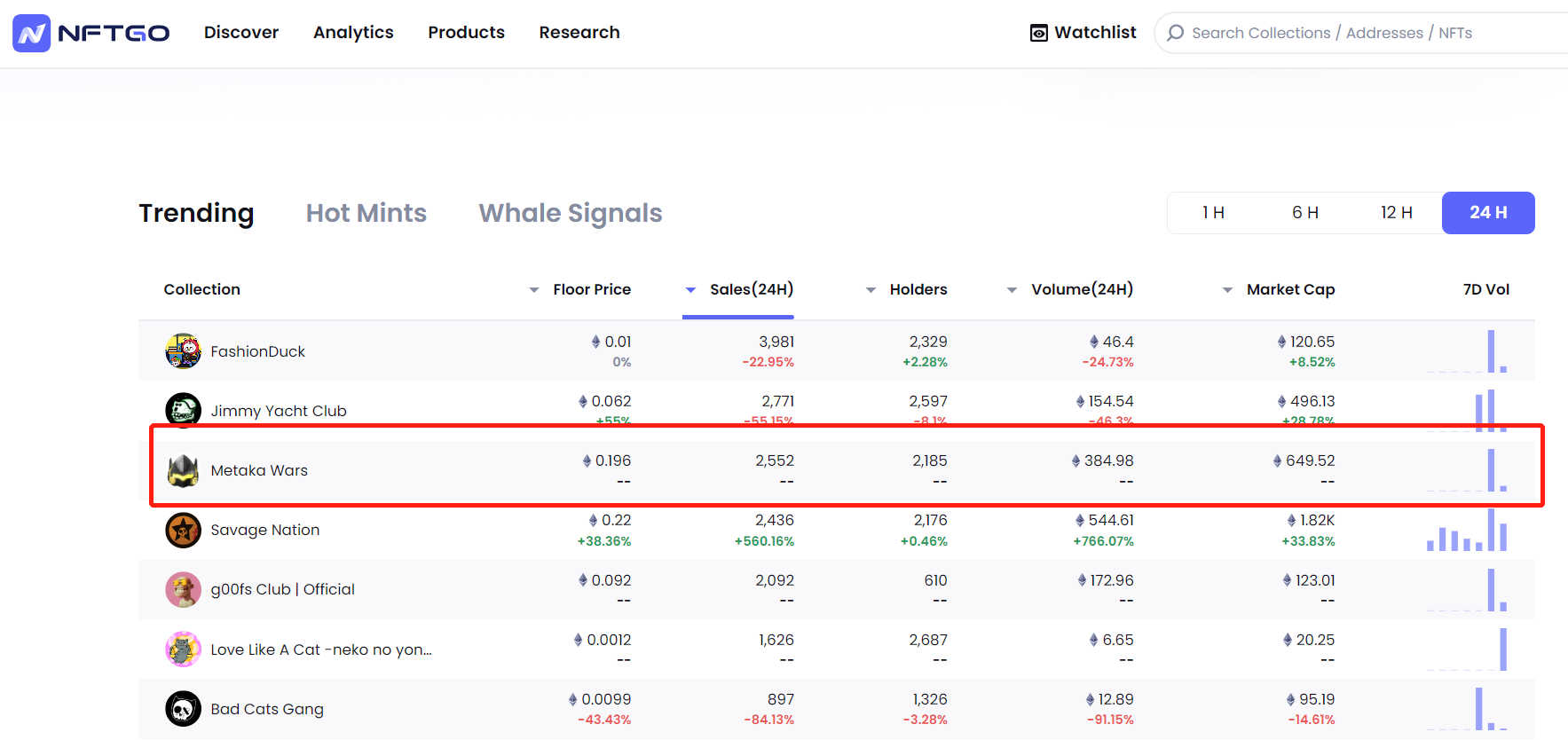
Task: Open the Metaka Wars collection name
Action: [259, 470]
